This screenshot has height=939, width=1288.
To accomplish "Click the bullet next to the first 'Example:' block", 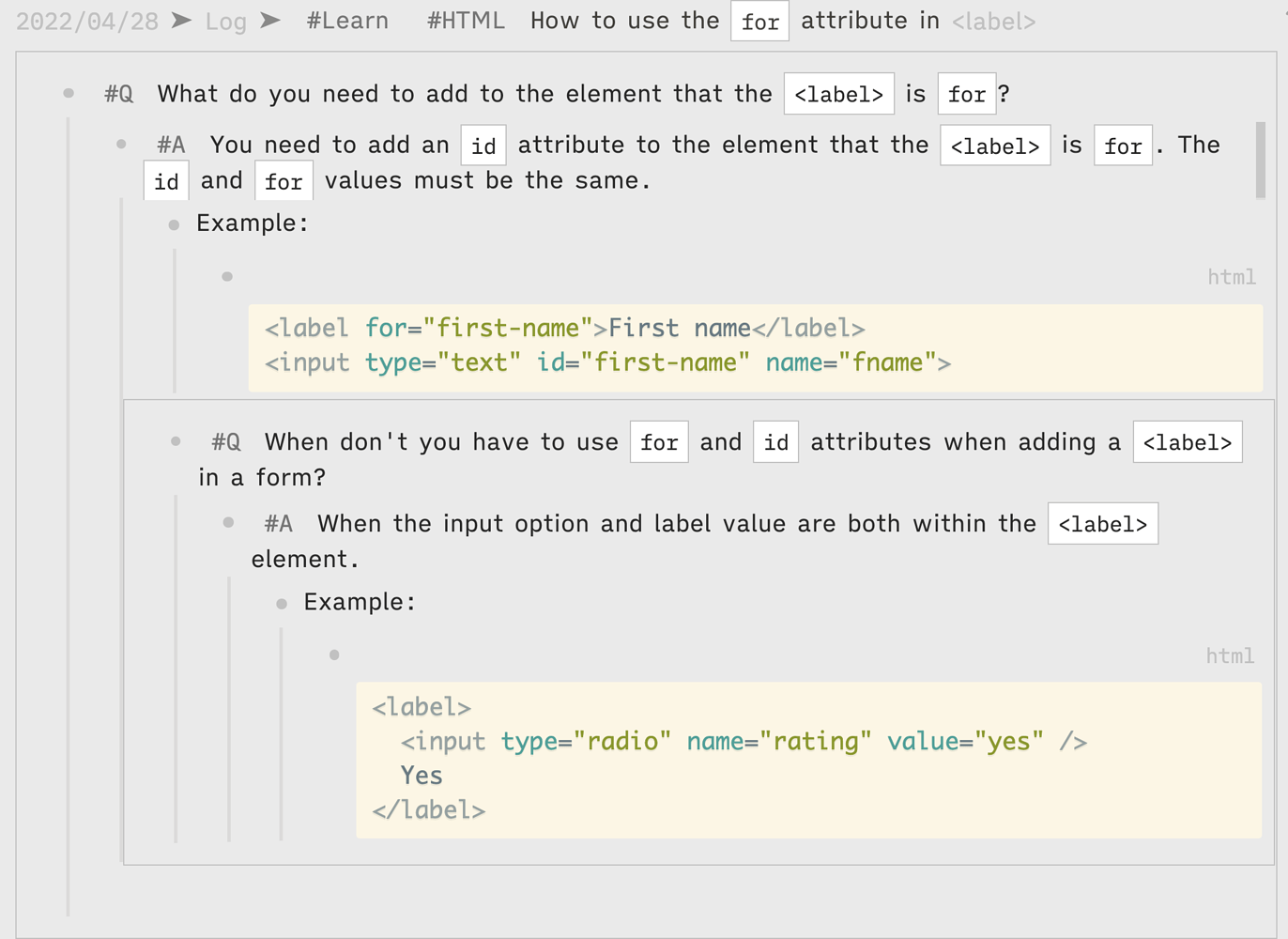I will (174, 224).
